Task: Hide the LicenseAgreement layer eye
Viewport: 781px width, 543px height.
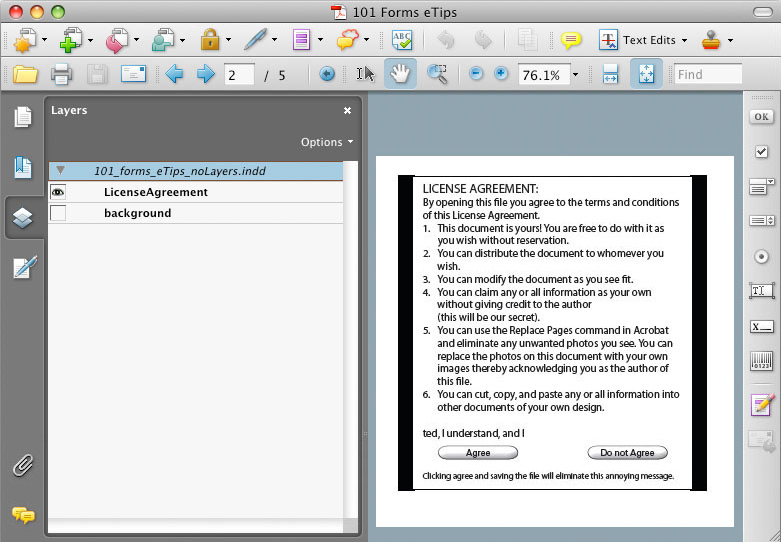Action: point(58,192)
